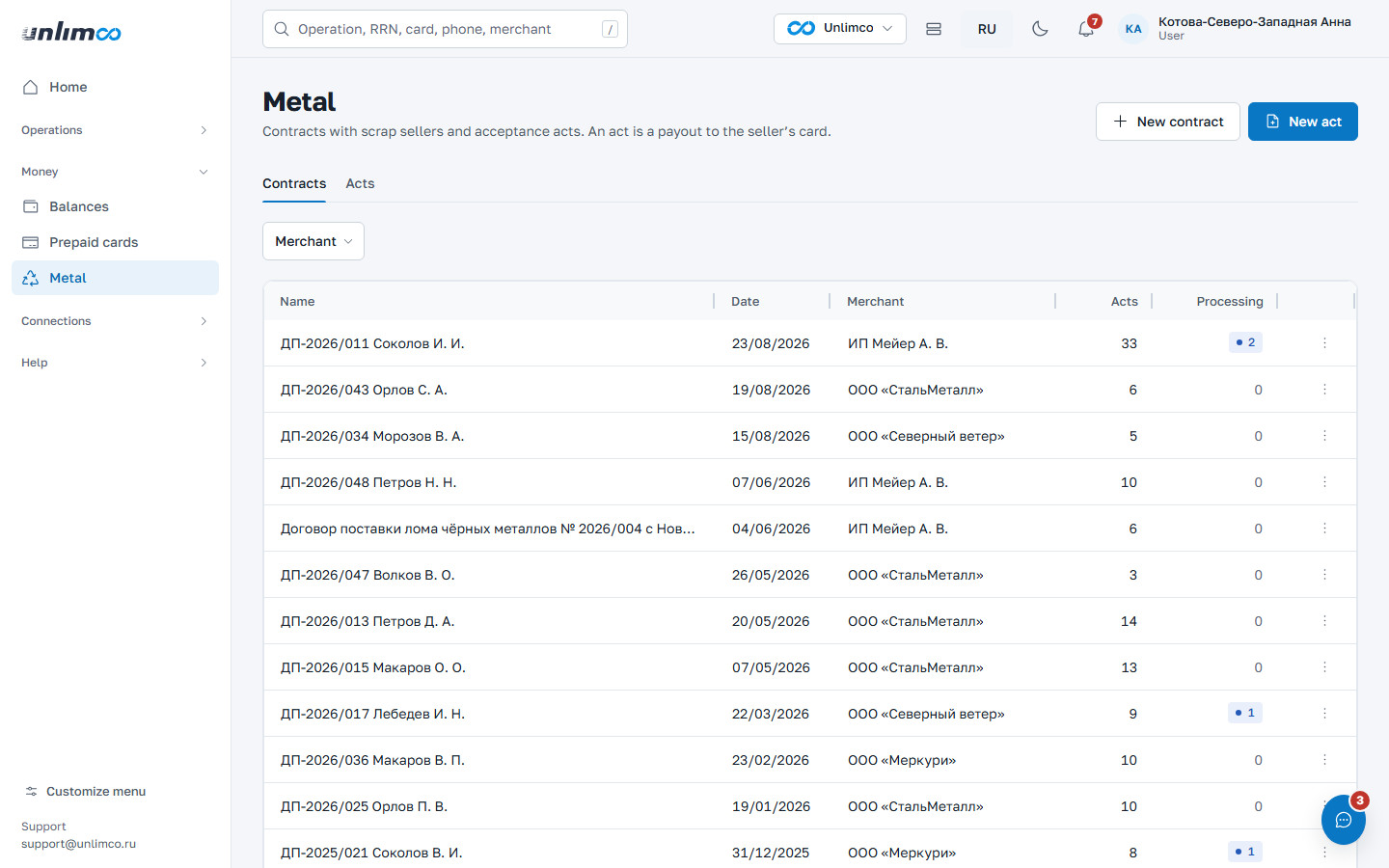Click the Unlimco logo
Image resolution: width=1389 pixels, height=868 pixels.
coord(71,33)
